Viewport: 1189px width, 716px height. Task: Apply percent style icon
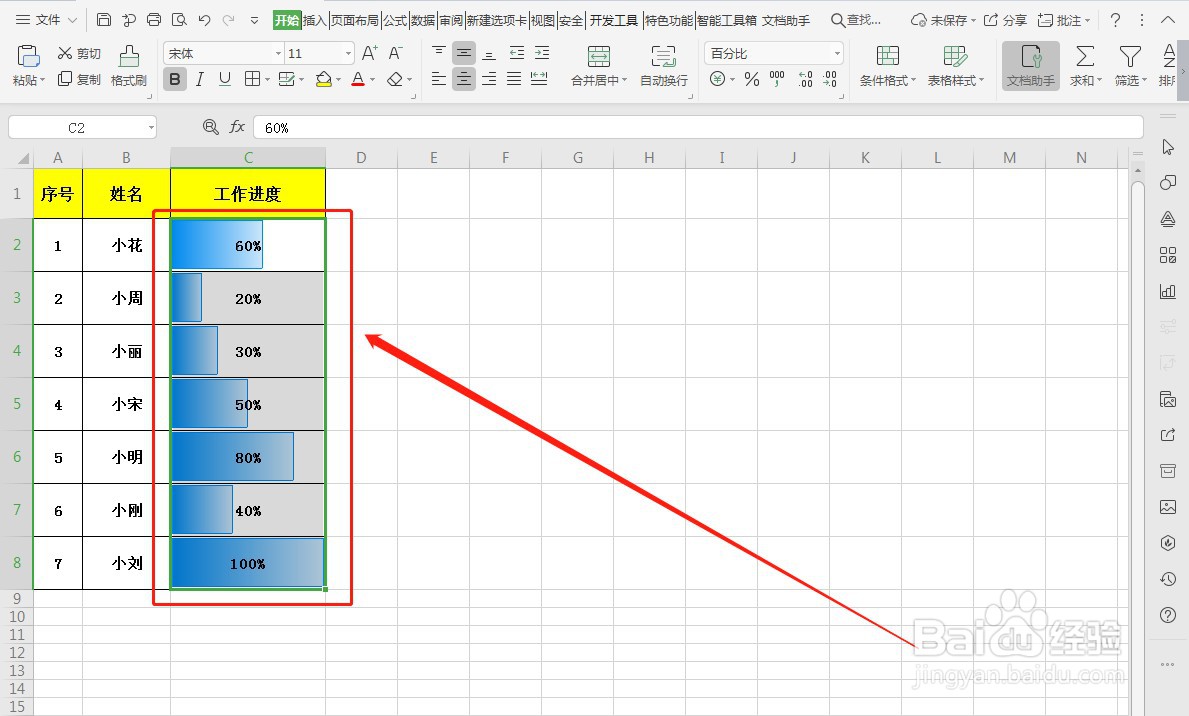(751, 79)
